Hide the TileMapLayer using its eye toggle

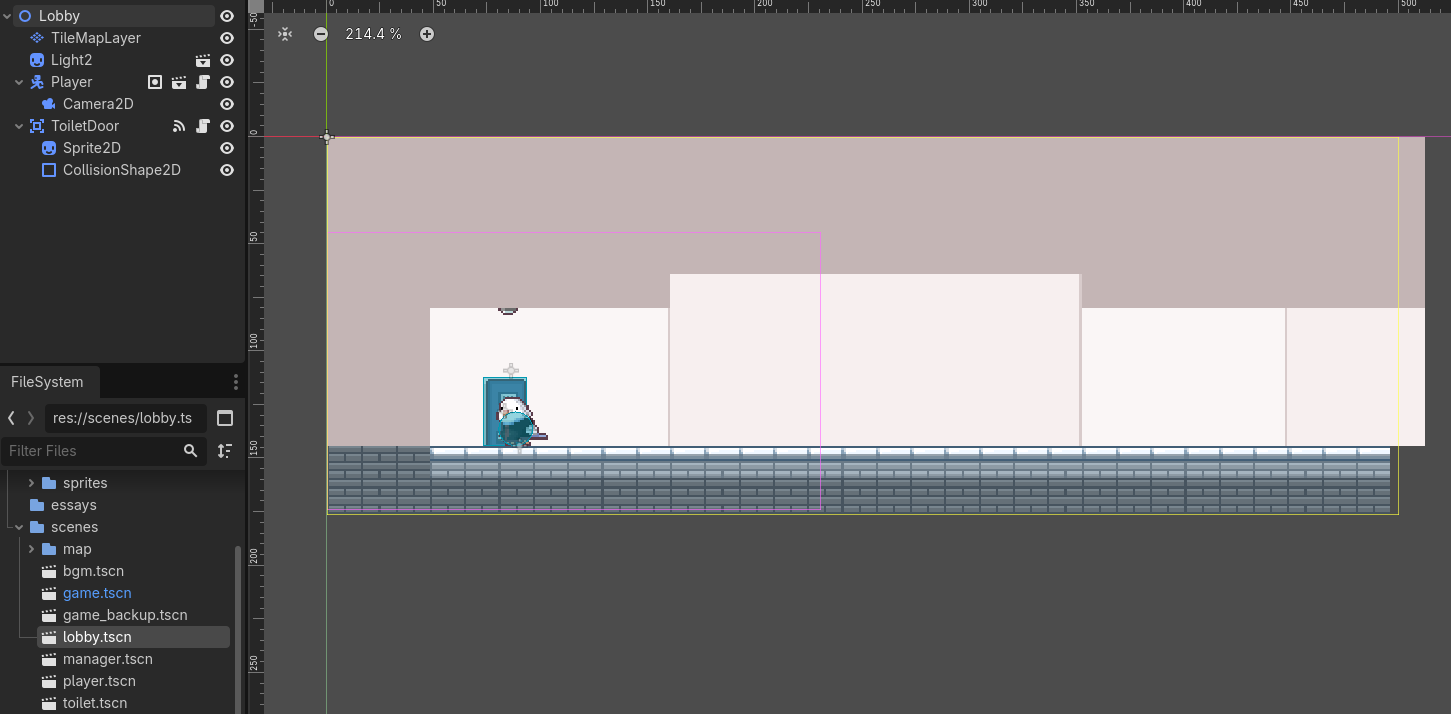(227, 38)
